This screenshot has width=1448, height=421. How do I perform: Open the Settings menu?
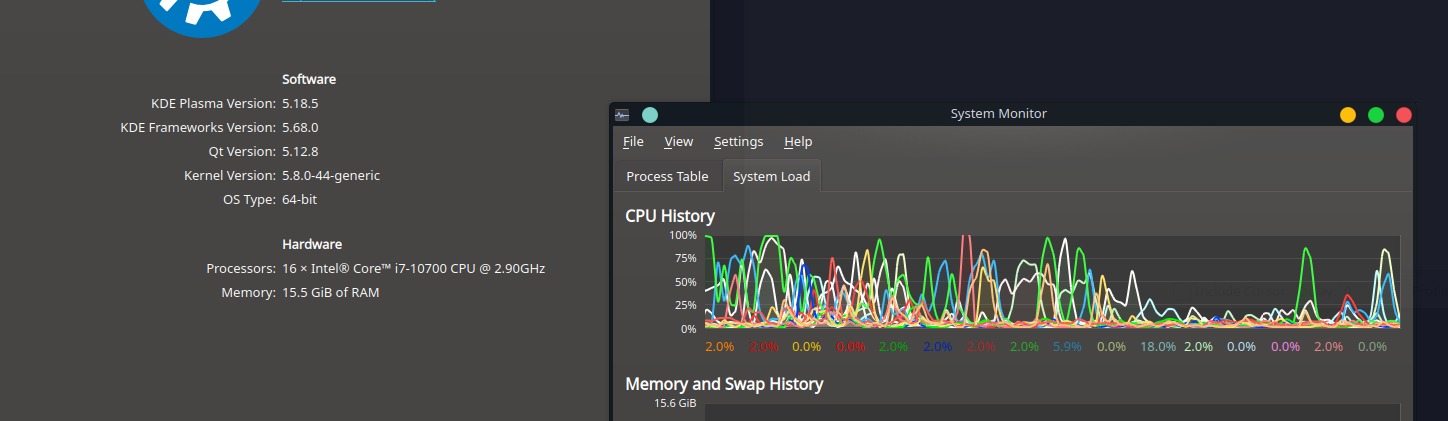pyautogui.click(x=738, y=142)
